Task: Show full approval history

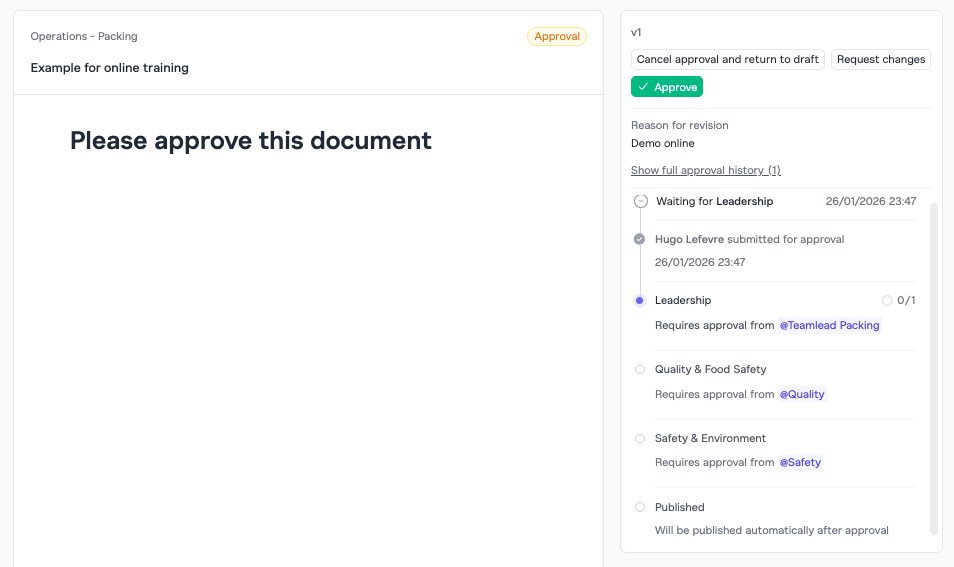Action: tap(705, 170)
